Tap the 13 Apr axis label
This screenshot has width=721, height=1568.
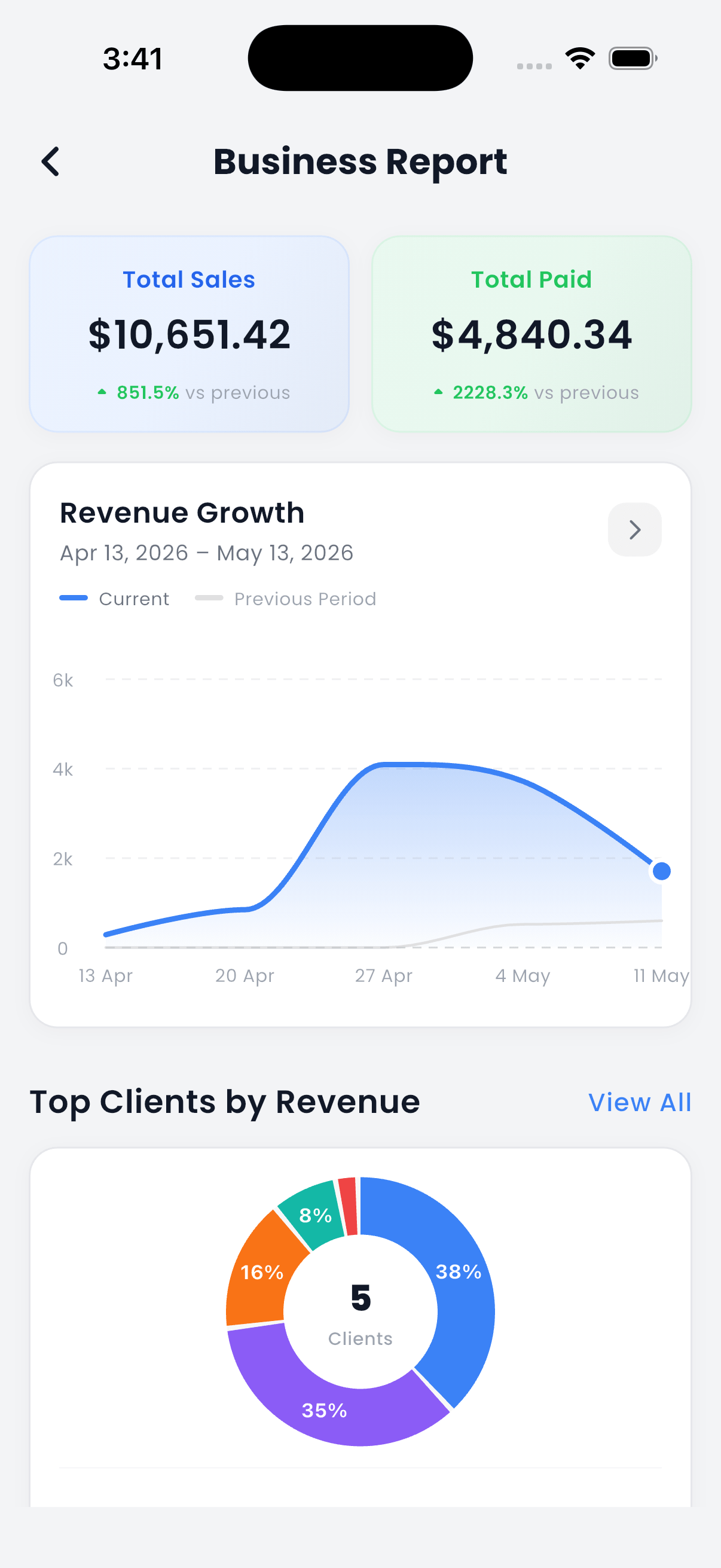coord(105,976)
